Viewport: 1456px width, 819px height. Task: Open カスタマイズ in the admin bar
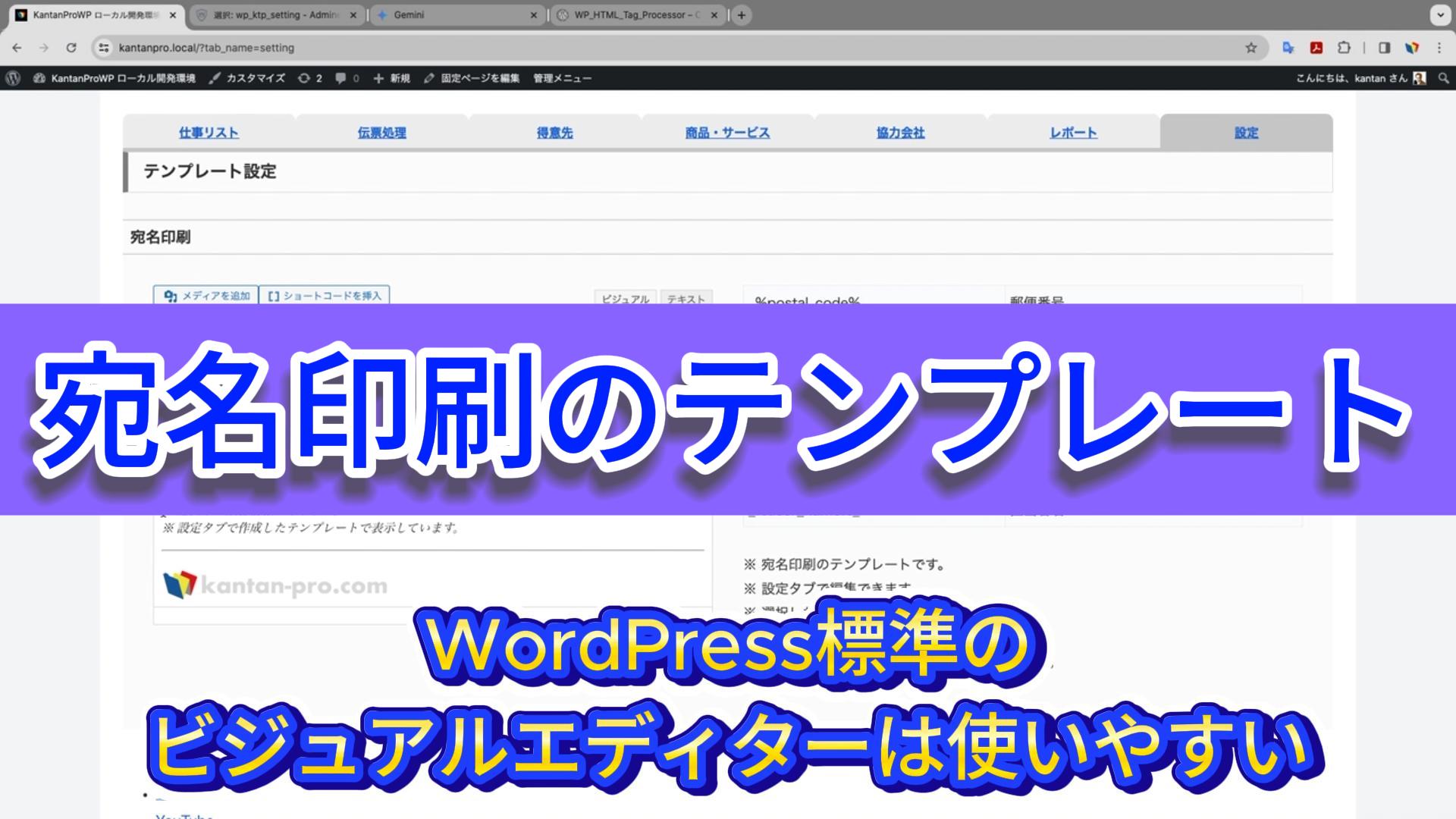click(247, 78)
